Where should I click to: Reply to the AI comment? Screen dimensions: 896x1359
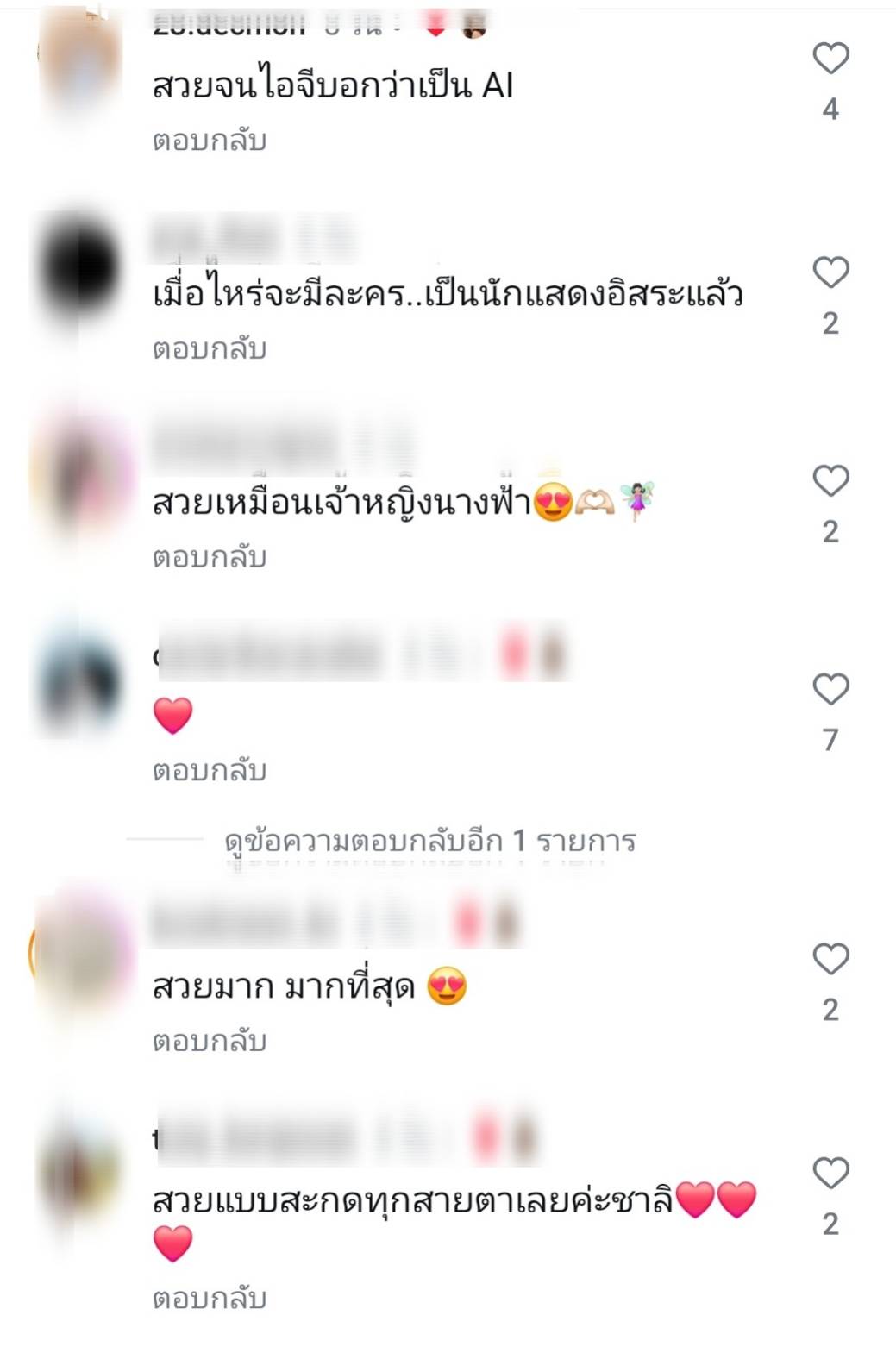coord(210,141)
